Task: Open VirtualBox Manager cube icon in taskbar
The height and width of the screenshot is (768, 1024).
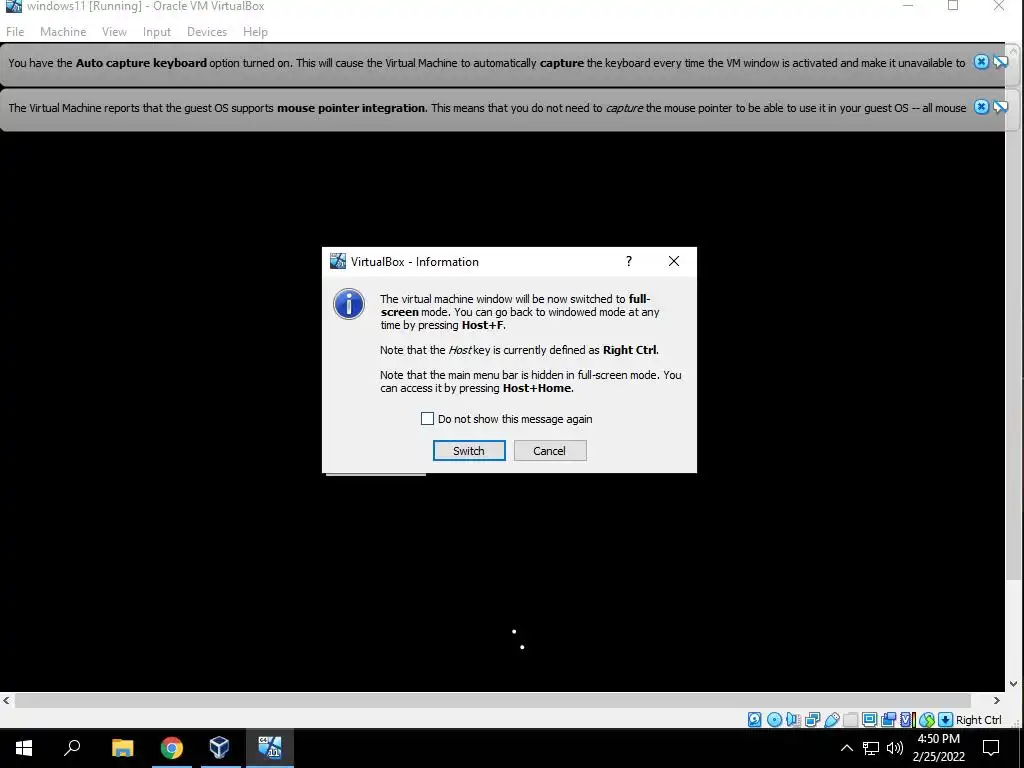Action: (219, 748)
